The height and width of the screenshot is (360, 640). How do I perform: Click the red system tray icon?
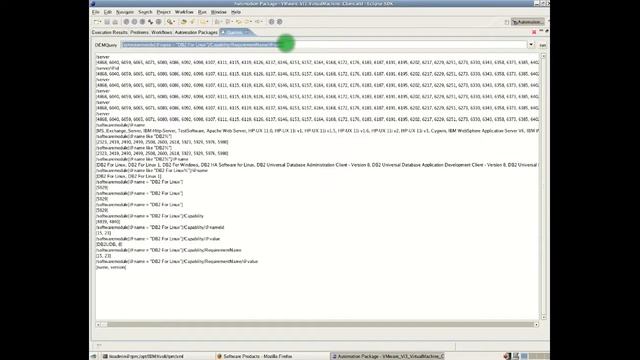pos(507,356)
